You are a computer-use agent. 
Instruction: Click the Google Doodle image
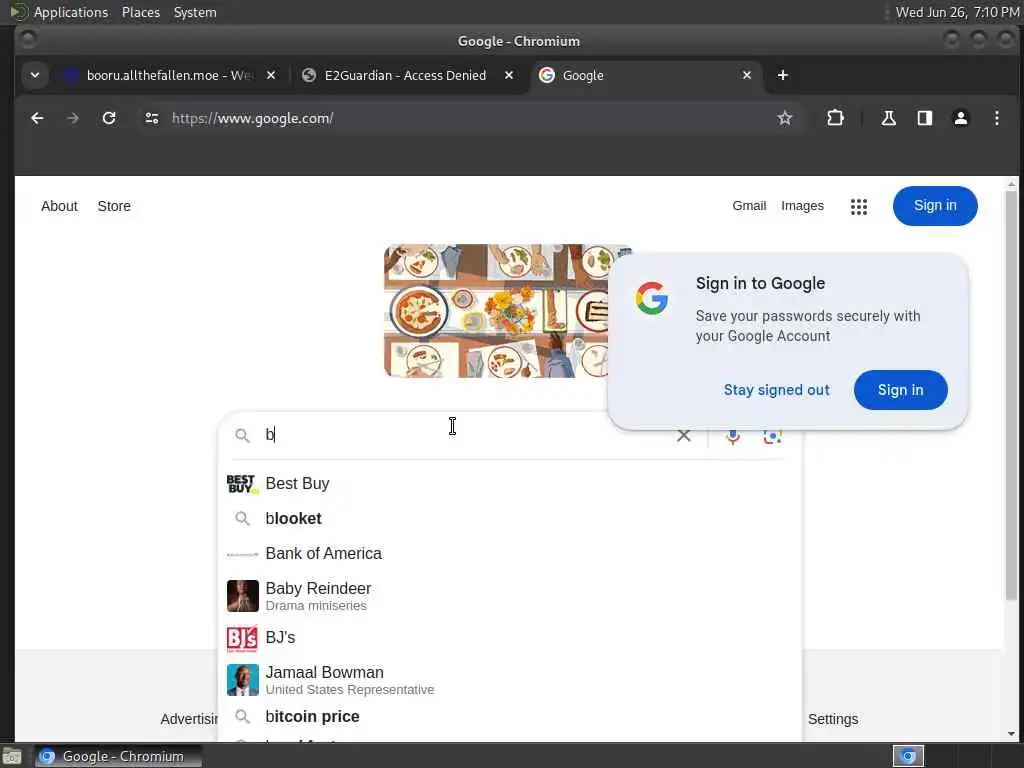498,311
